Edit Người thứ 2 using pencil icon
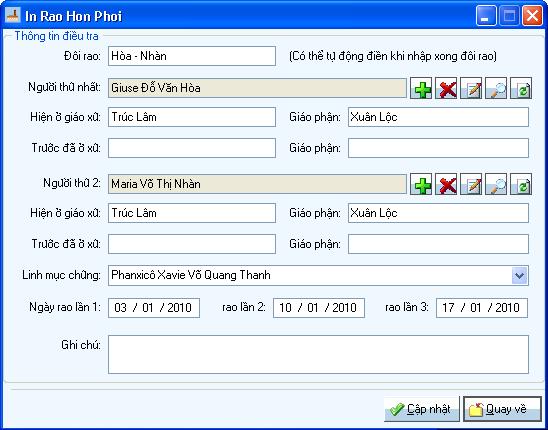This screenshot has height=430, width=548. (471, 184)
